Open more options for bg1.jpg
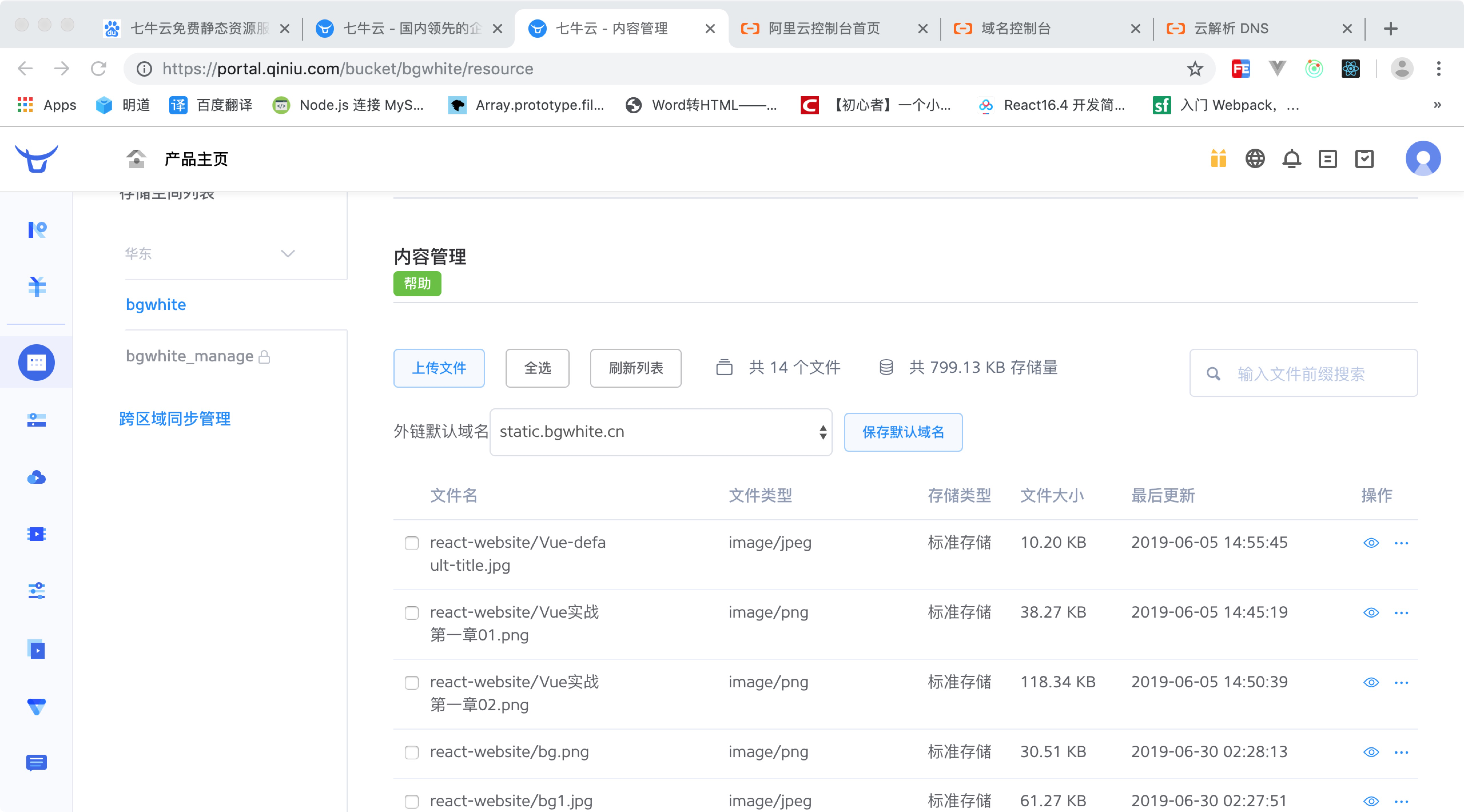 [1401, 801]
